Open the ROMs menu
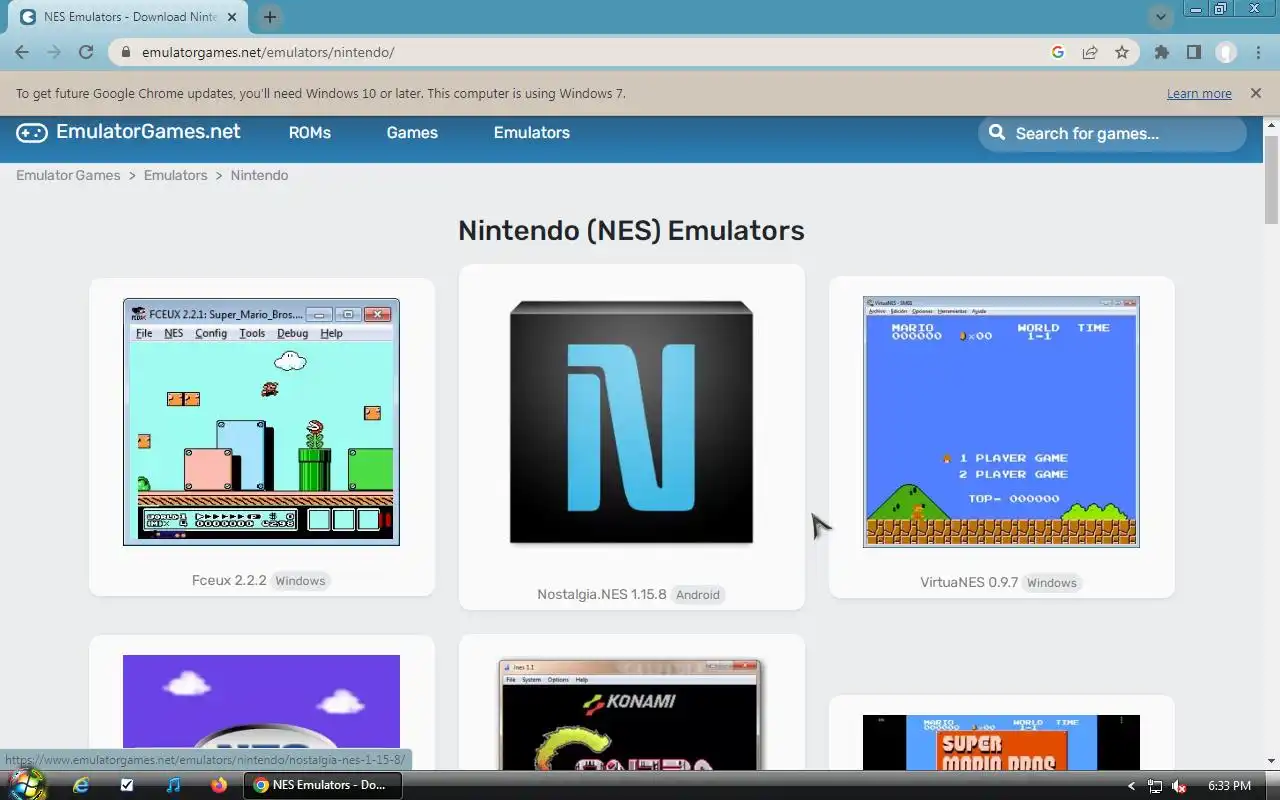The width and height of the screenshot is (1280, 800). [x=310, y=132]
